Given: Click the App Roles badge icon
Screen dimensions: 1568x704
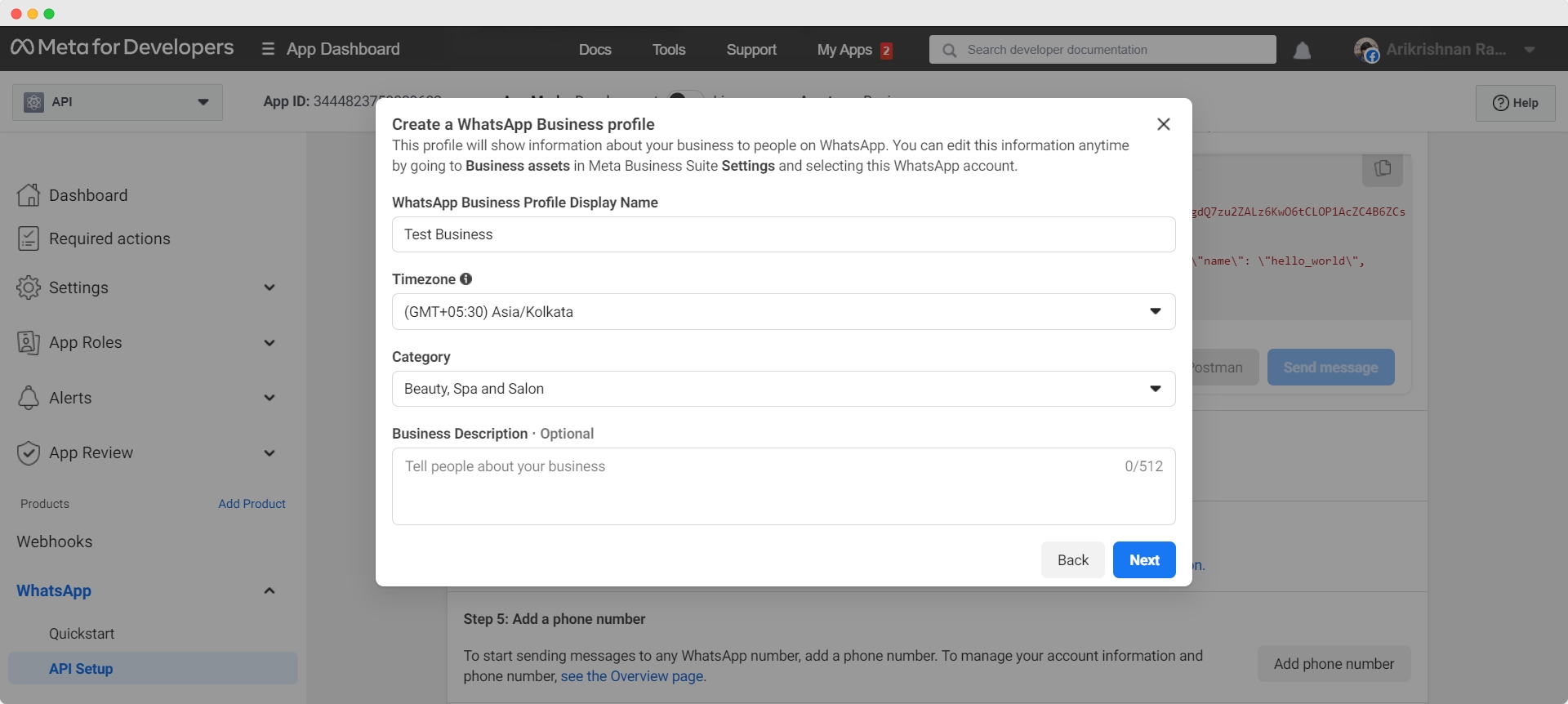Looking at the screenshot, I should (x=29, y=342).
